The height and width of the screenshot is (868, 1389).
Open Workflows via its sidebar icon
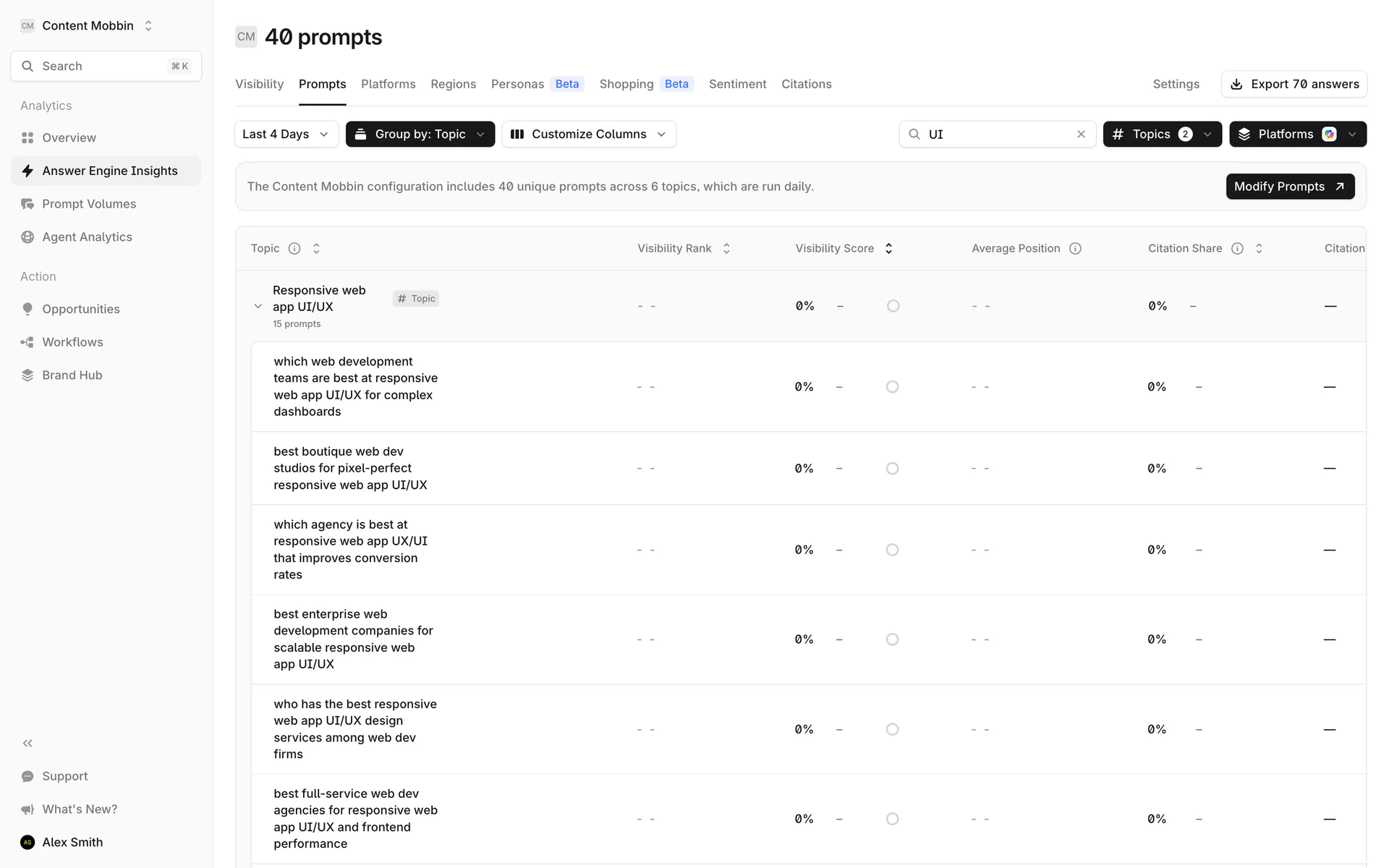pos(27,342)
